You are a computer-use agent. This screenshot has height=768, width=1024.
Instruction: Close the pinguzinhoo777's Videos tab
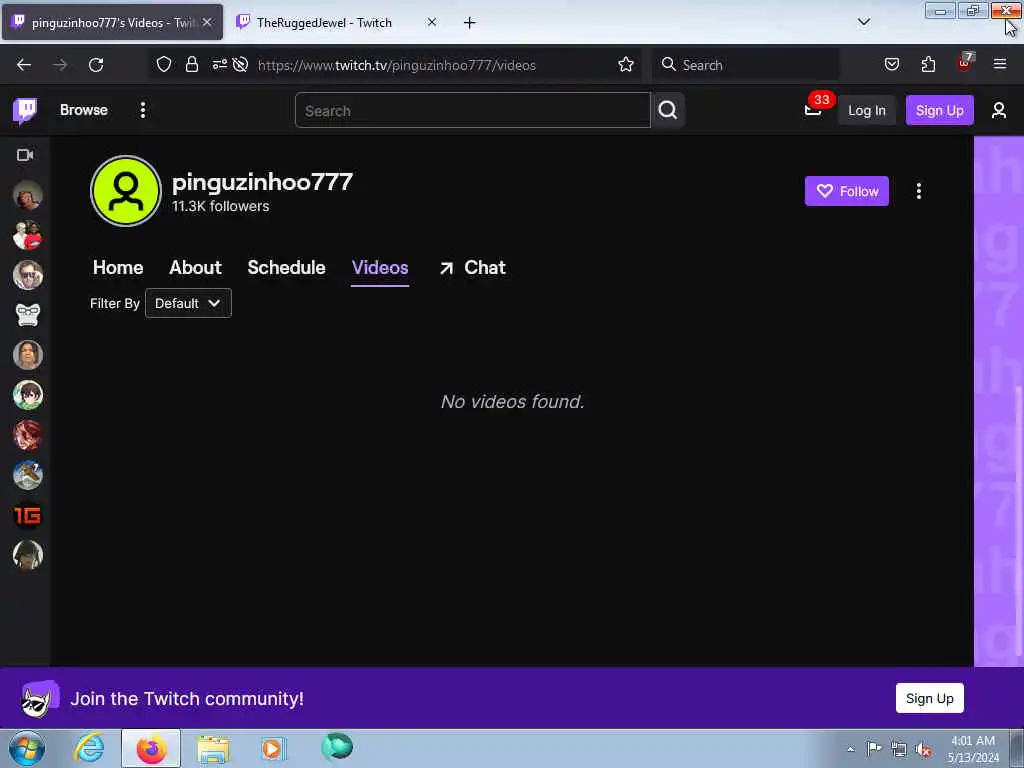(206, 23)
